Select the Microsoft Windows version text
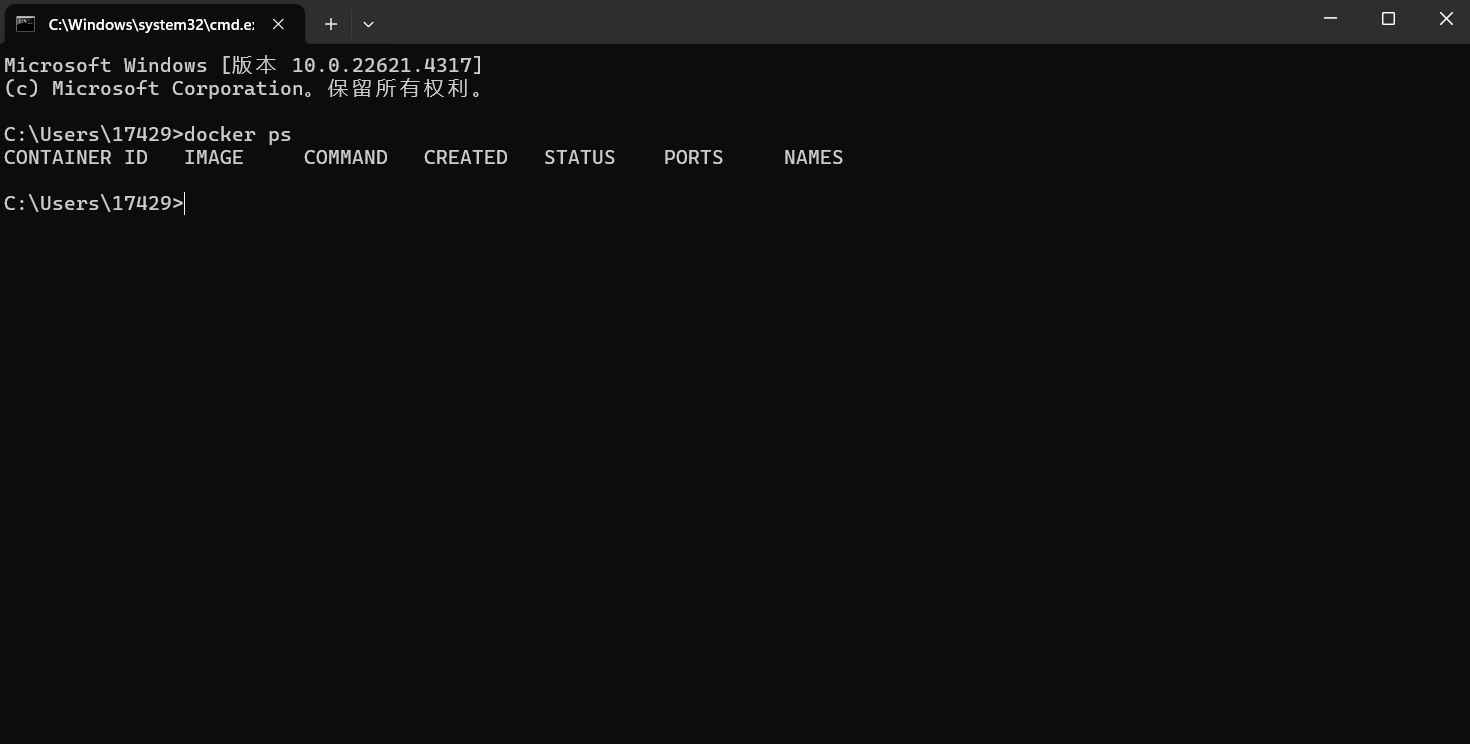This screenshot has width=1470, height=744. (240, 64)
